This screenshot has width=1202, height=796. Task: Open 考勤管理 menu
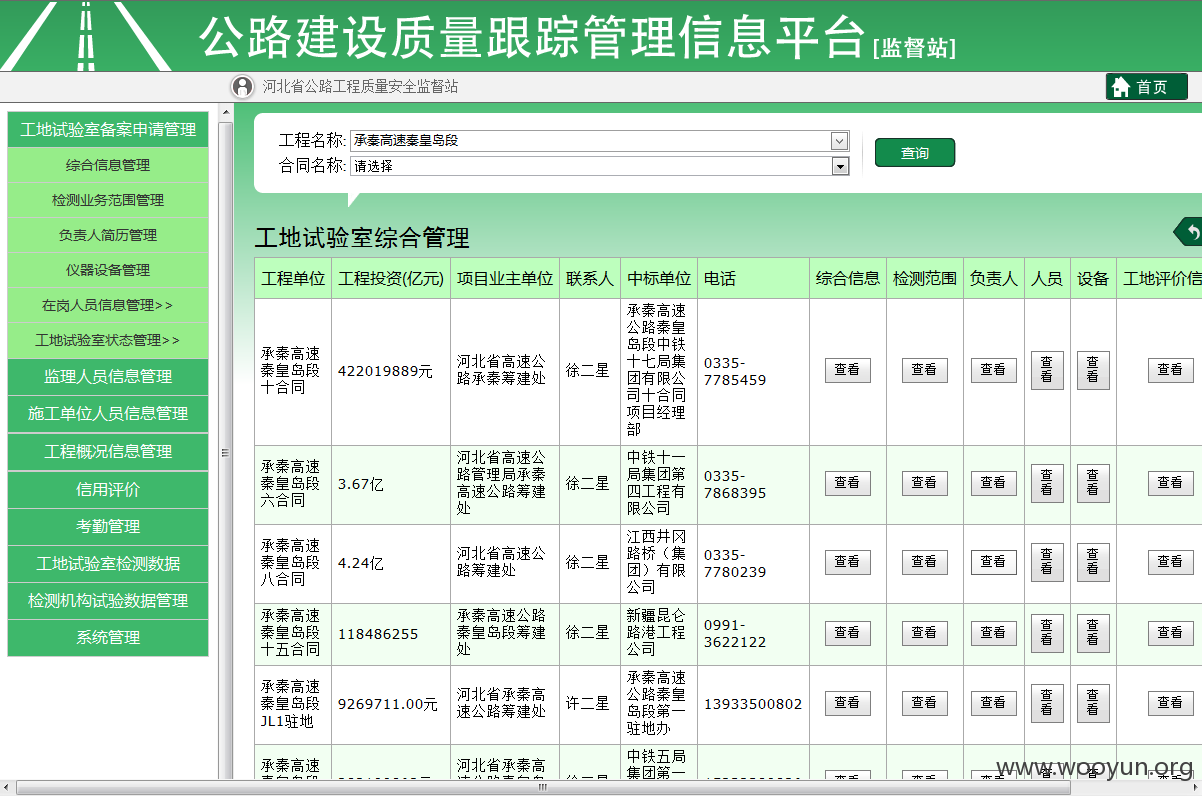coord(108,526)
